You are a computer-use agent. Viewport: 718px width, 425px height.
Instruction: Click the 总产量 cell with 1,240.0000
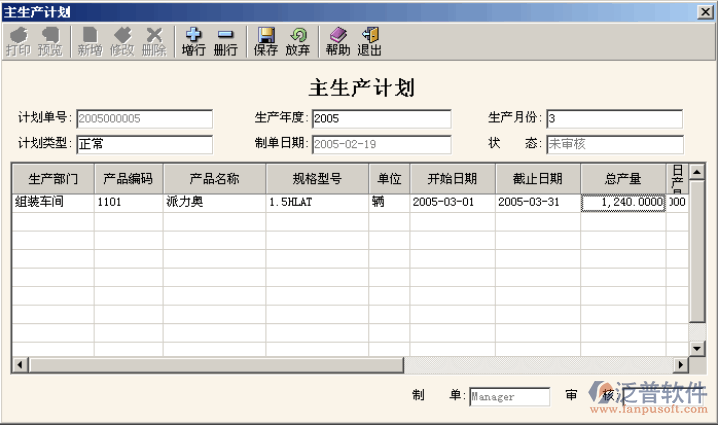pos(623,202)
